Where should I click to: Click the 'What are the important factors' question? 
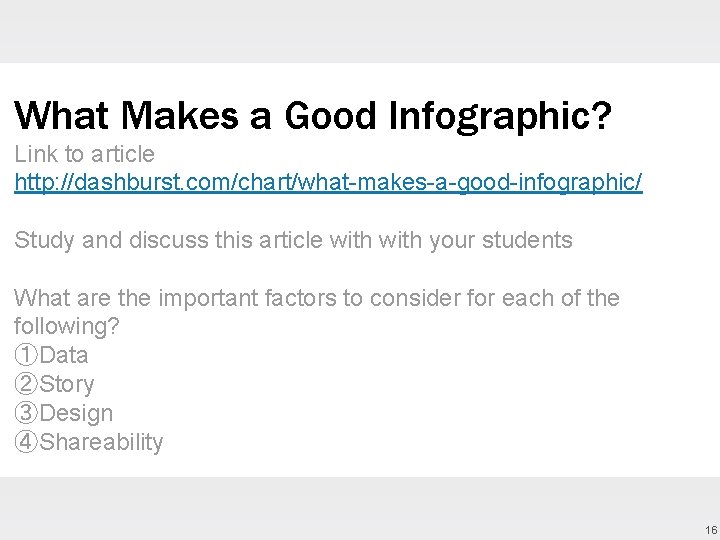click(x=316, y=298)
